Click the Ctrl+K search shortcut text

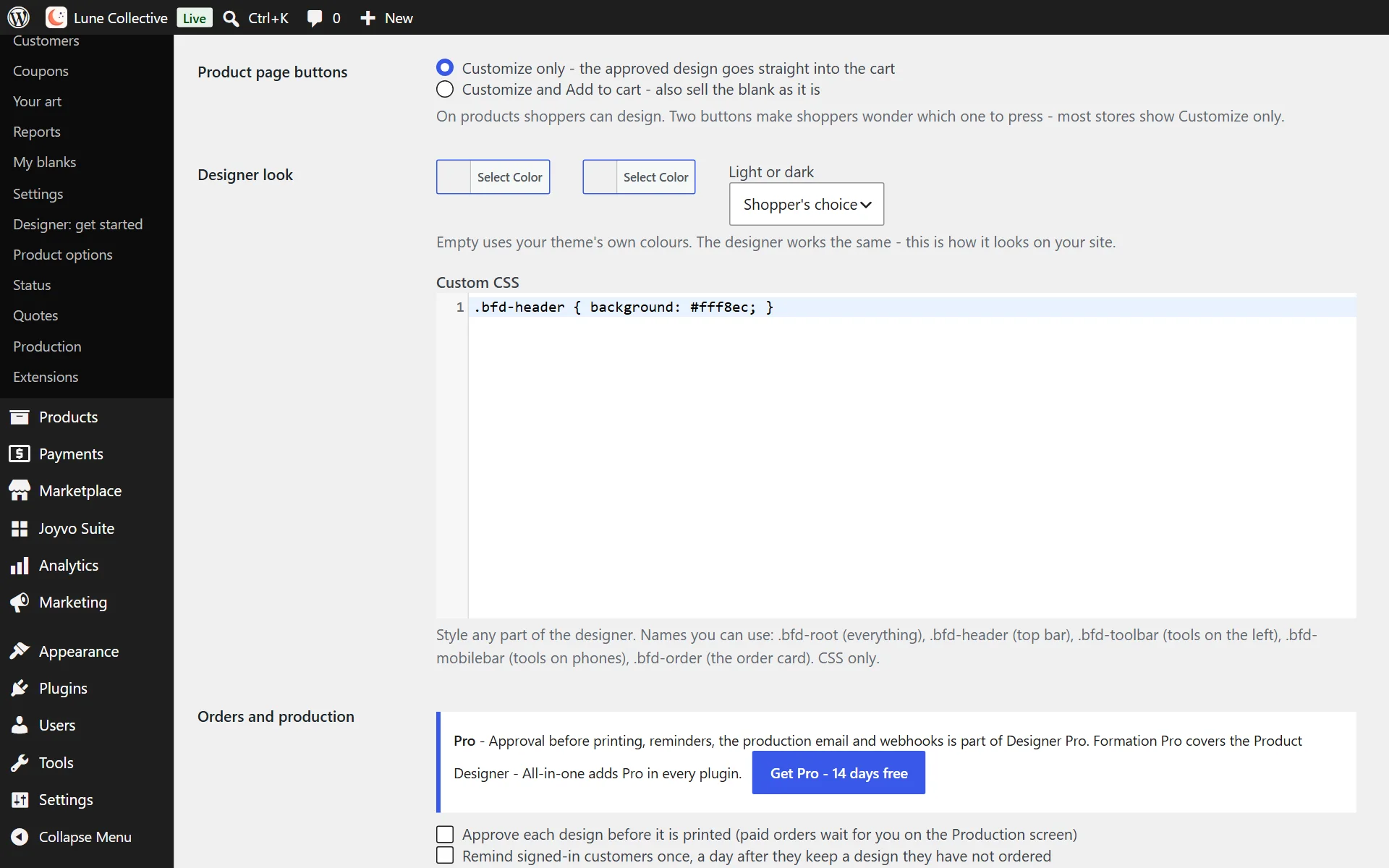coord(268,18)
